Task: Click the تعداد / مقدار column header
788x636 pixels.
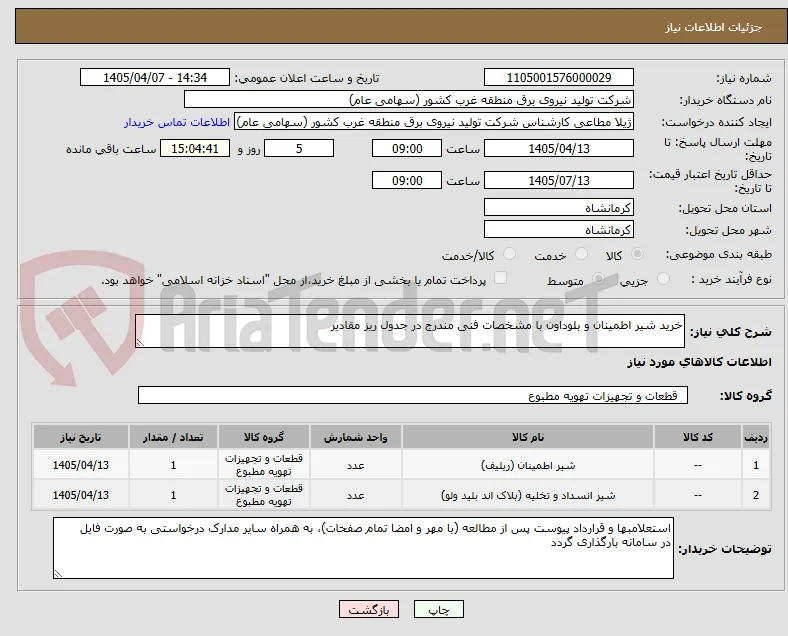Action: 173,437
